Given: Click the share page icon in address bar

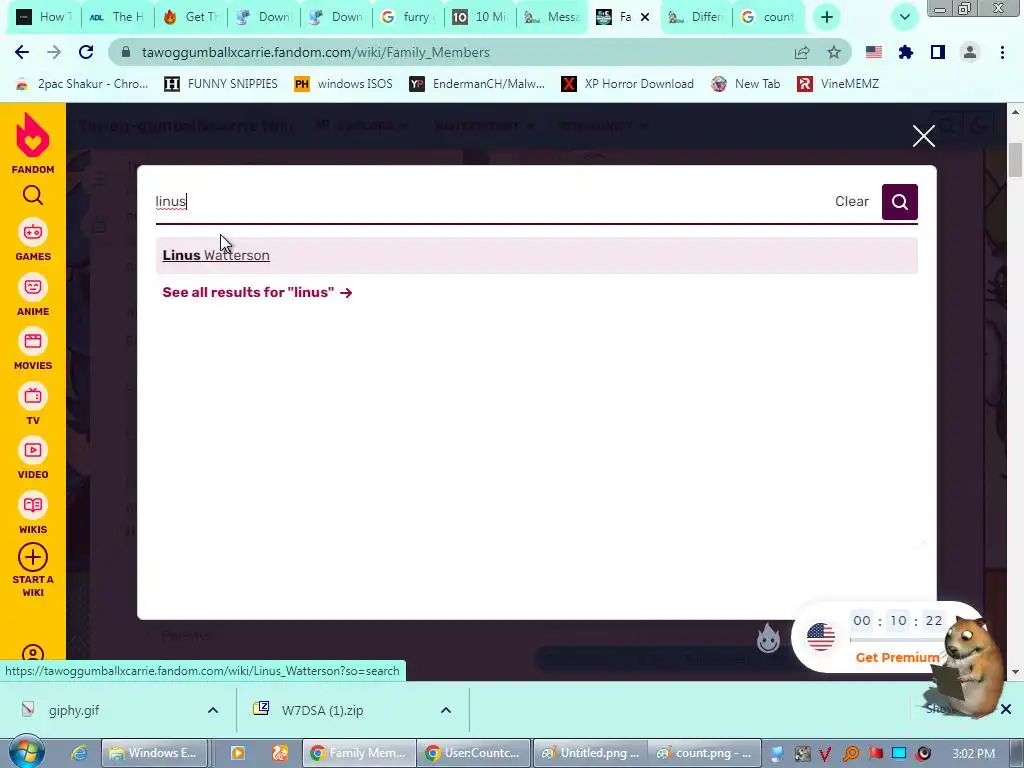Looking at the screenshot, I should [802, 52].
